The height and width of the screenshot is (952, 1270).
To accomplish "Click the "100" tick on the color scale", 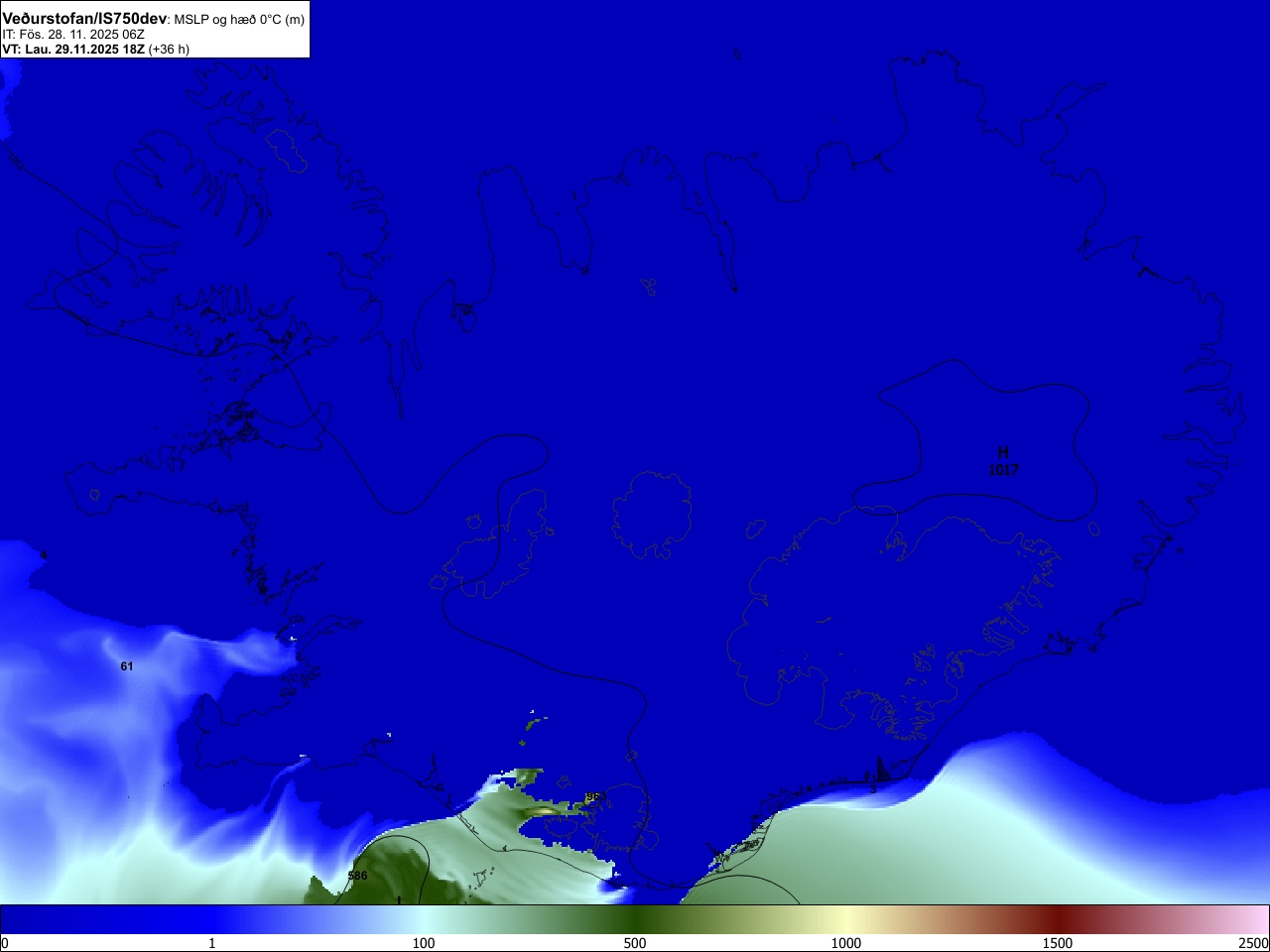I will (x=424, y=943).
